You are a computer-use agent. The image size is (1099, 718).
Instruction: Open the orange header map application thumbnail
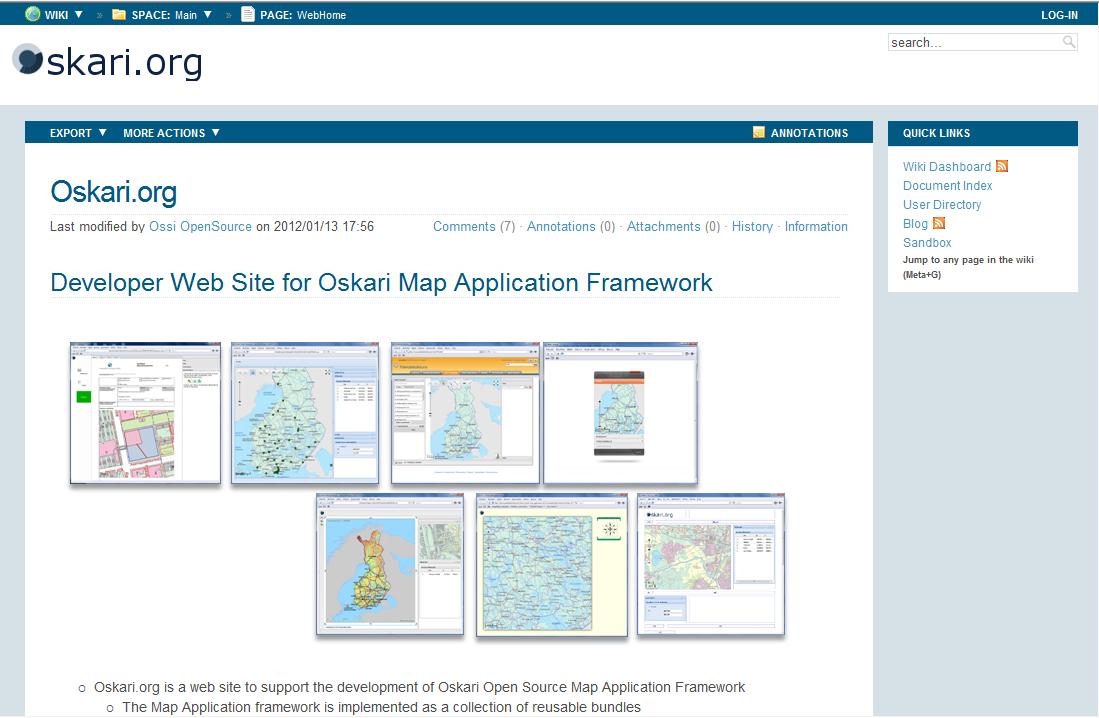(x=465, y=412)
